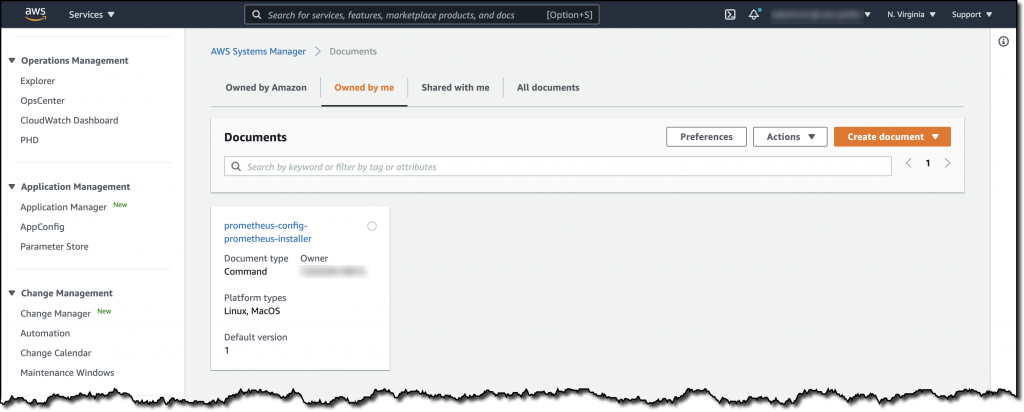Open the N. Virginia region dropdown
This screenshot has height=412, width=1024.
(x=911, y=14)
